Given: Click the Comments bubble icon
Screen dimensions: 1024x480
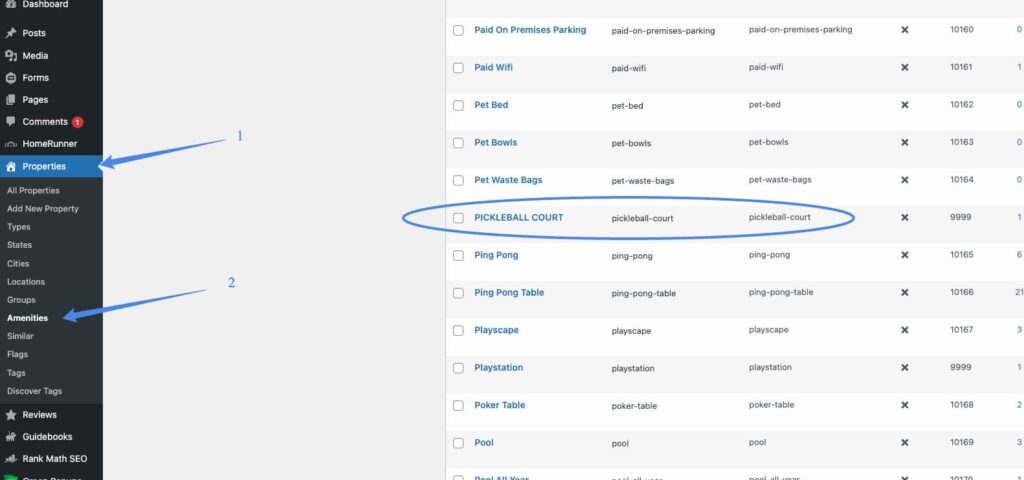Looking at the screenshot, I should coord(11,122).
